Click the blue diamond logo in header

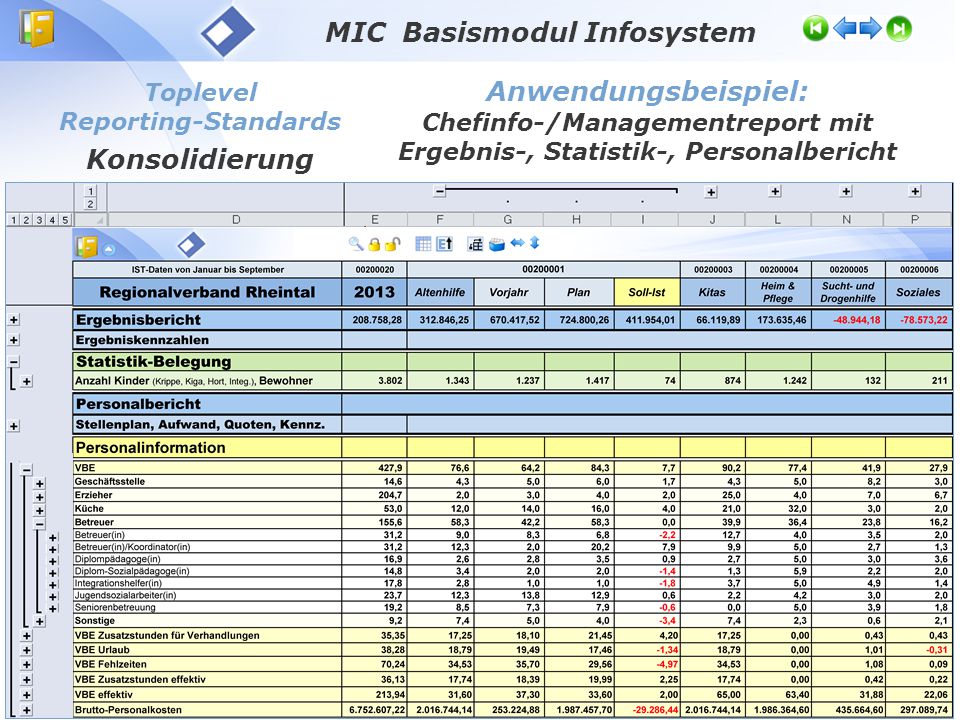[x=227, y=31]
